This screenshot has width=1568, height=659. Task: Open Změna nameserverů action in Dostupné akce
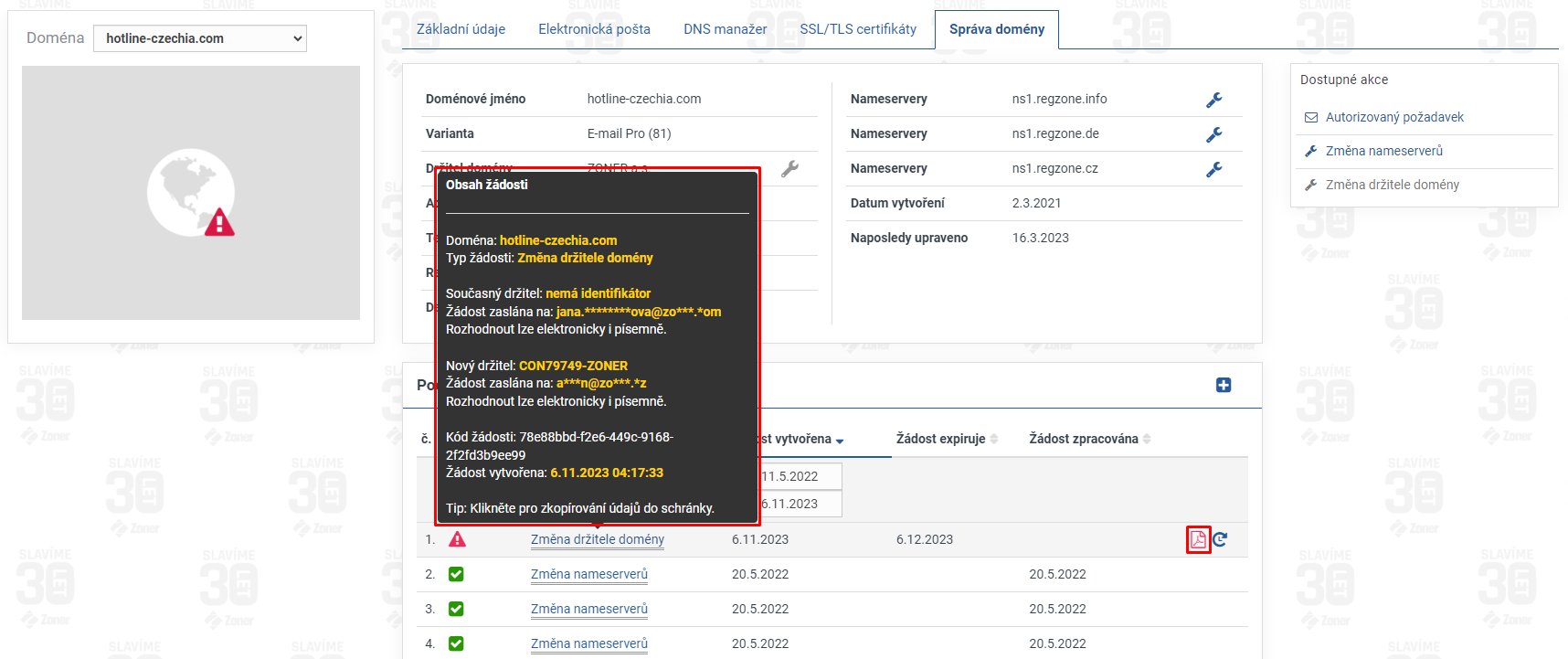point(1384,151)
